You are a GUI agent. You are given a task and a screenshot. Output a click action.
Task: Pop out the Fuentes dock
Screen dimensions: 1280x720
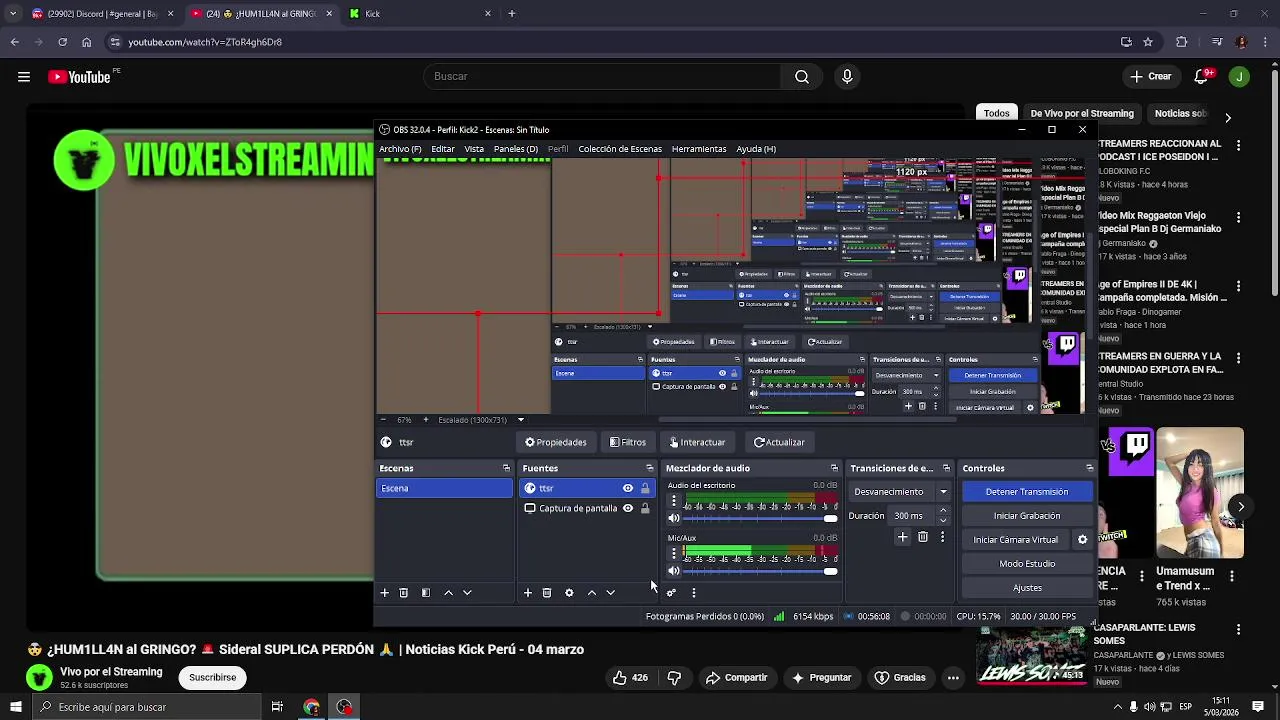[650, 468]
